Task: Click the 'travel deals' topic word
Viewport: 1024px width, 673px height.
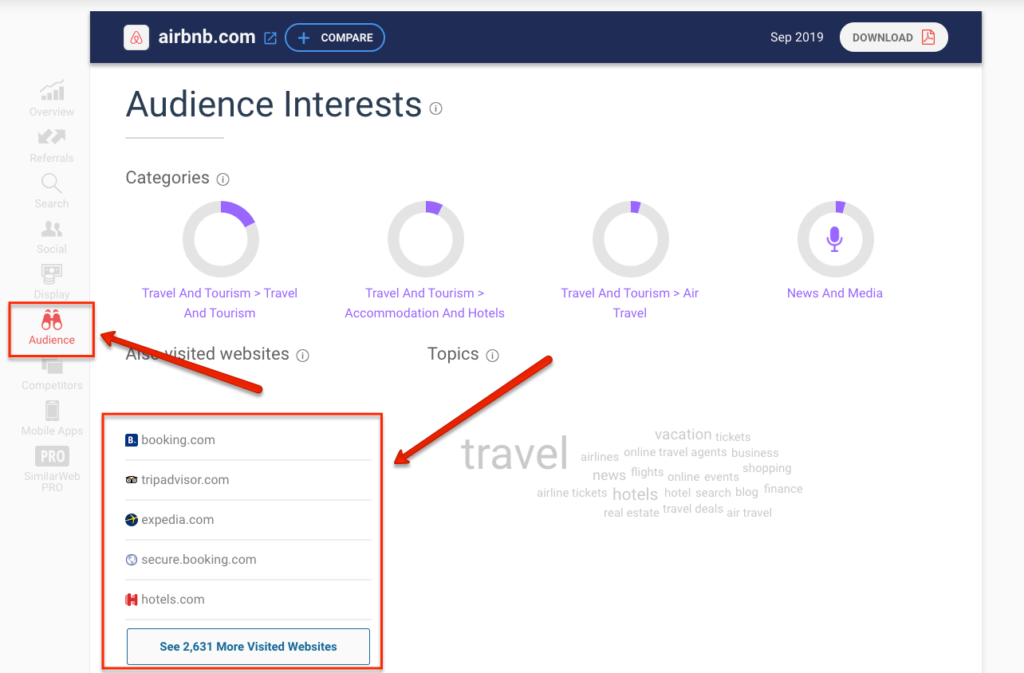Action: click(x=693, y=509)
